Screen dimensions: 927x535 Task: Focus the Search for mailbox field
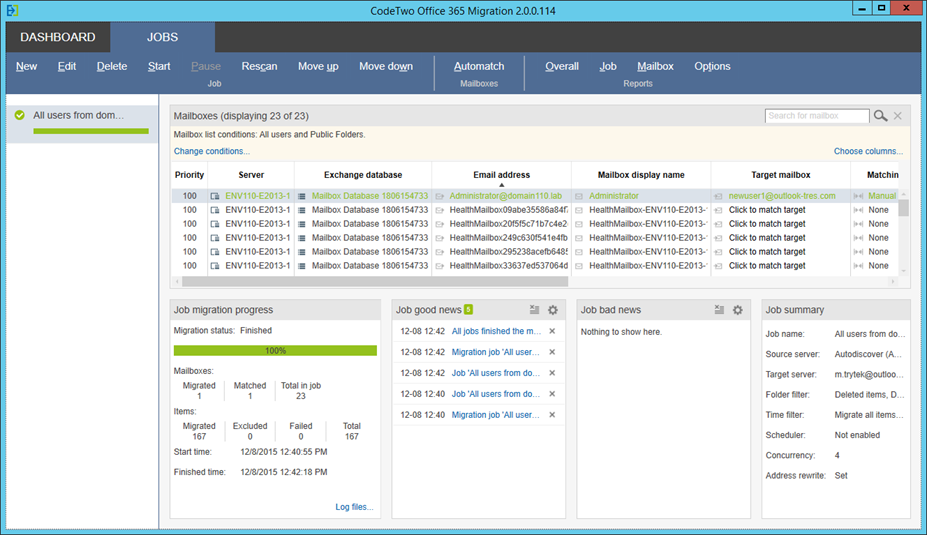816,116
